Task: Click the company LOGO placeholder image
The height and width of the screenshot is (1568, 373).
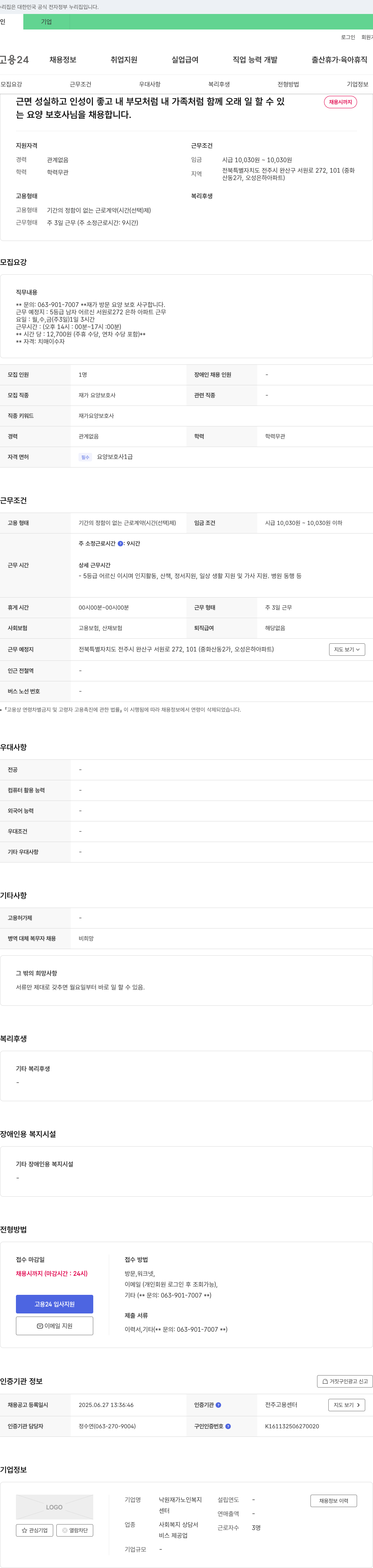Action: point(54,1507)
